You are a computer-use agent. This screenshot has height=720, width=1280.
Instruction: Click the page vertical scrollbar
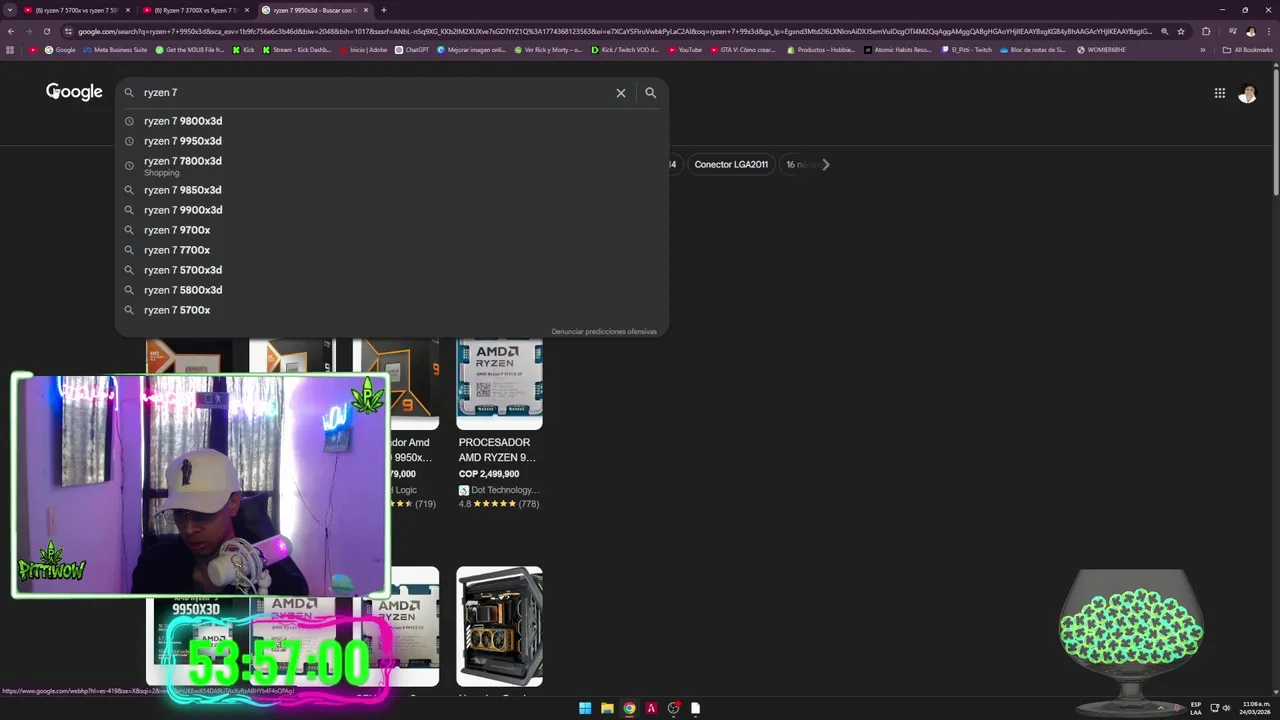[x=1275, y=130]
